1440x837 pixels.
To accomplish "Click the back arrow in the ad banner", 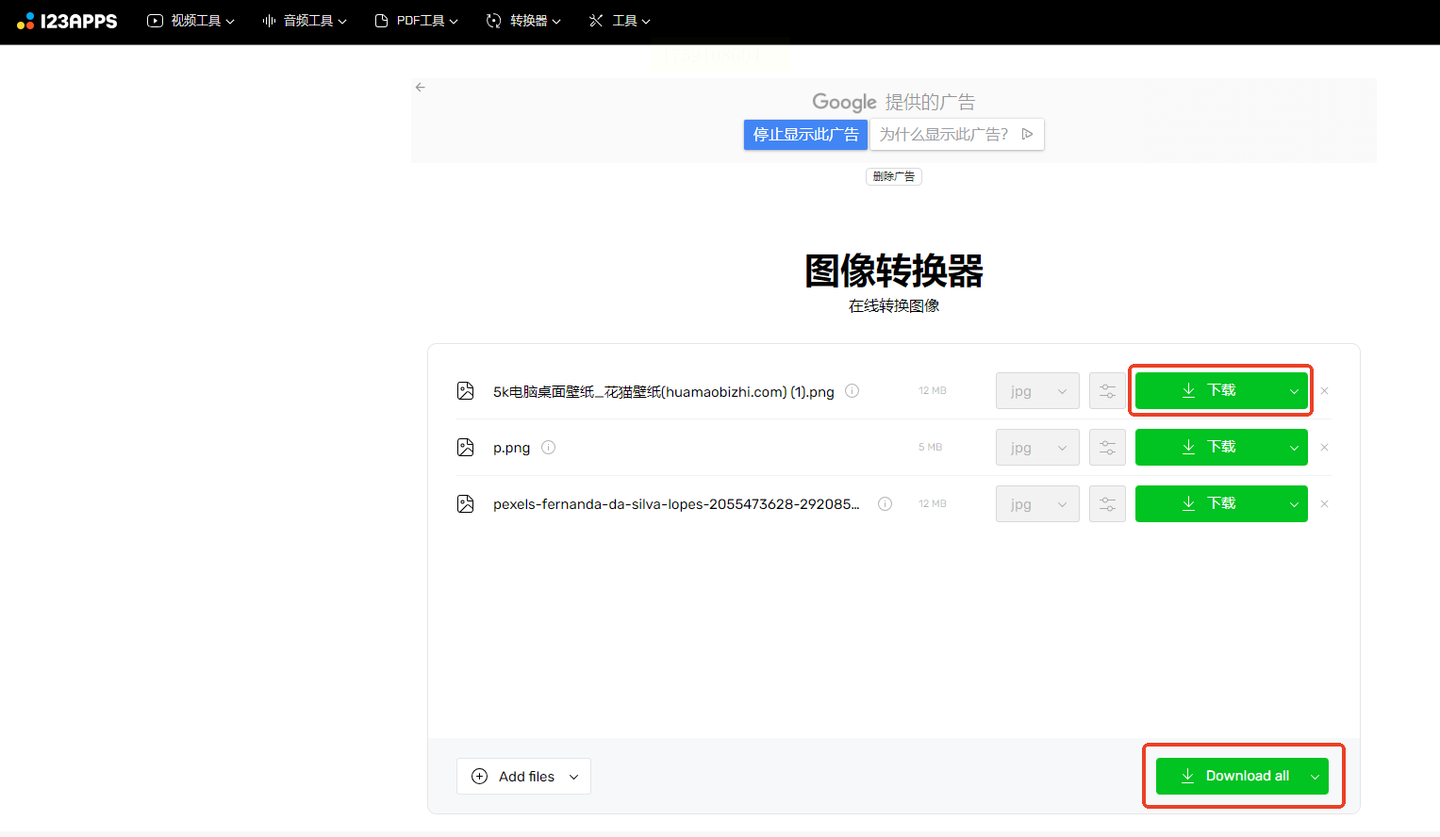I will tap(421, 87).
